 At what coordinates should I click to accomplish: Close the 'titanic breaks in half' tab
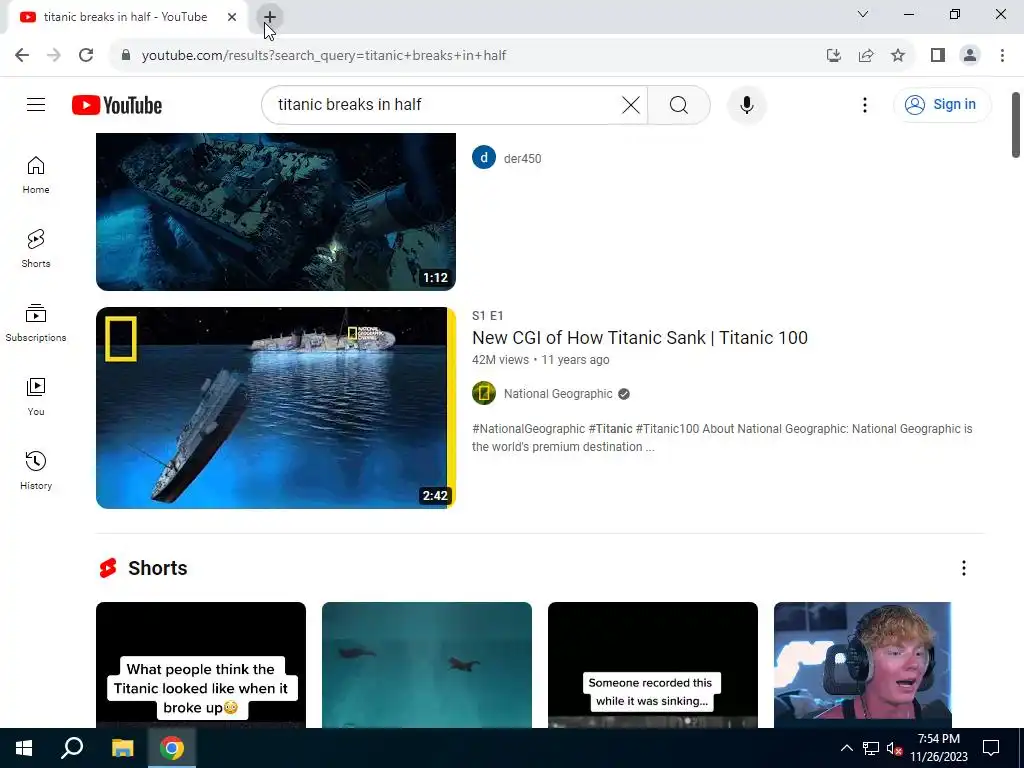(x=232, y=17)
